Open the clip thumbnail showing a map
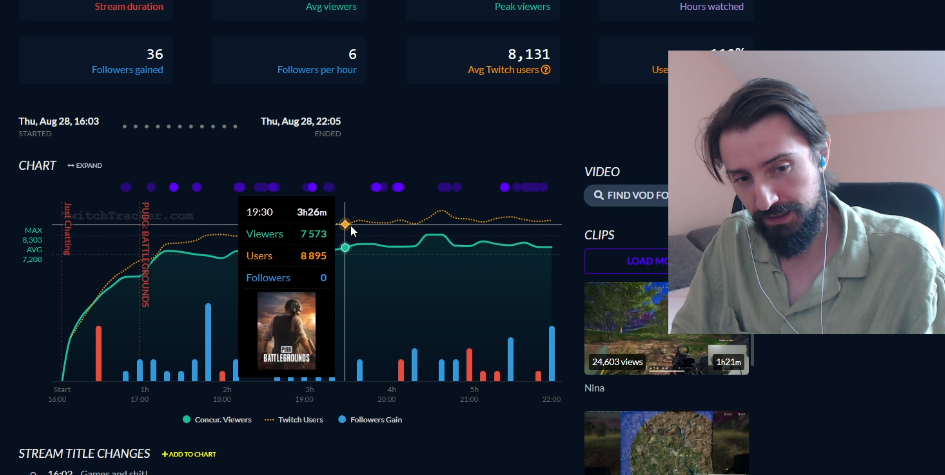The height and width of the screenshot is (475, 945). tap(667, 443)
